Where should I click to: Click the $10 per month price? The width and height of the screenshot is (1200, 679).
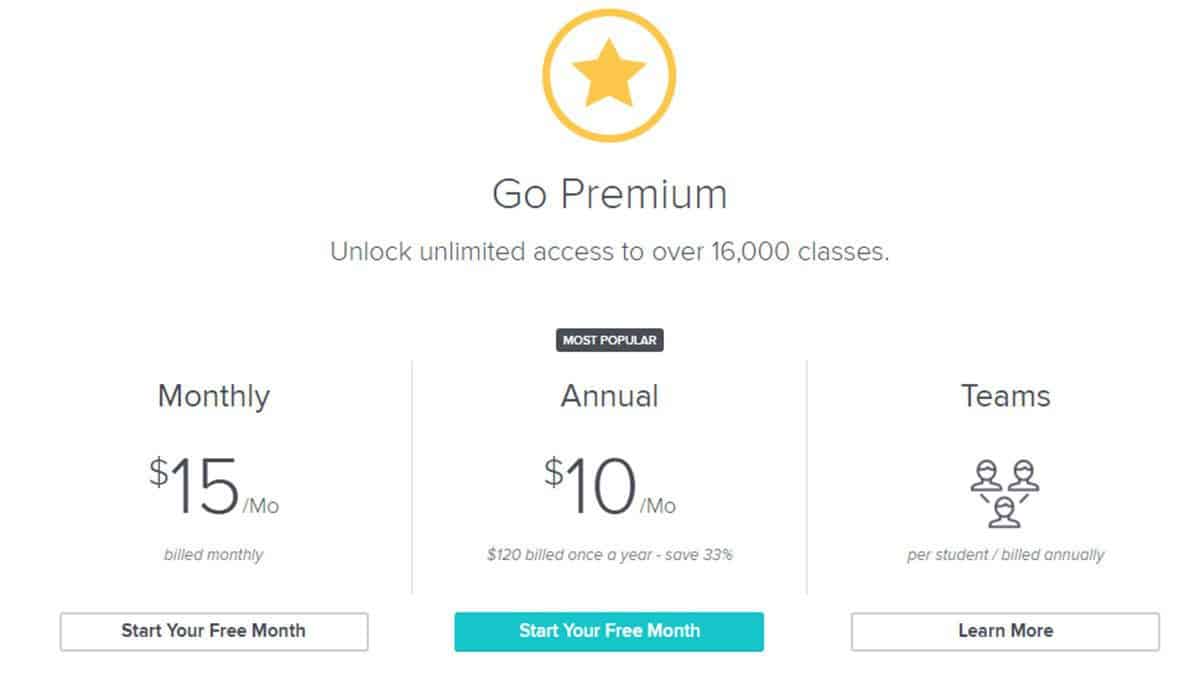(609, 487)
